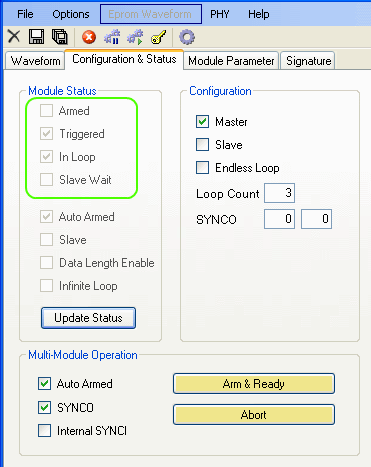Click the floppy disk save icon
The image size is (371, 467).
point(36,36)
